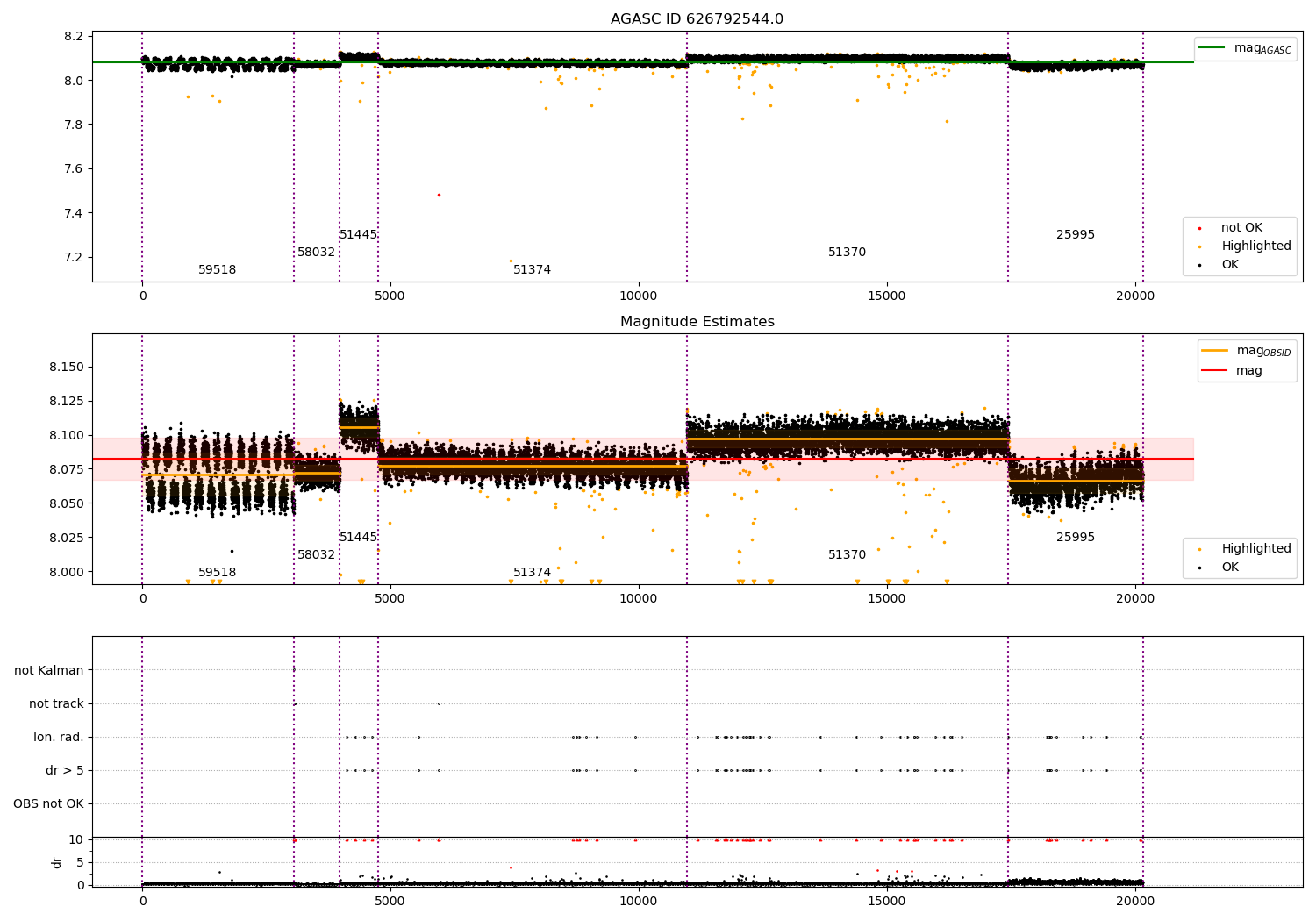
Task: Click the green line sample in the top legend
Action: coord(1212,48)
